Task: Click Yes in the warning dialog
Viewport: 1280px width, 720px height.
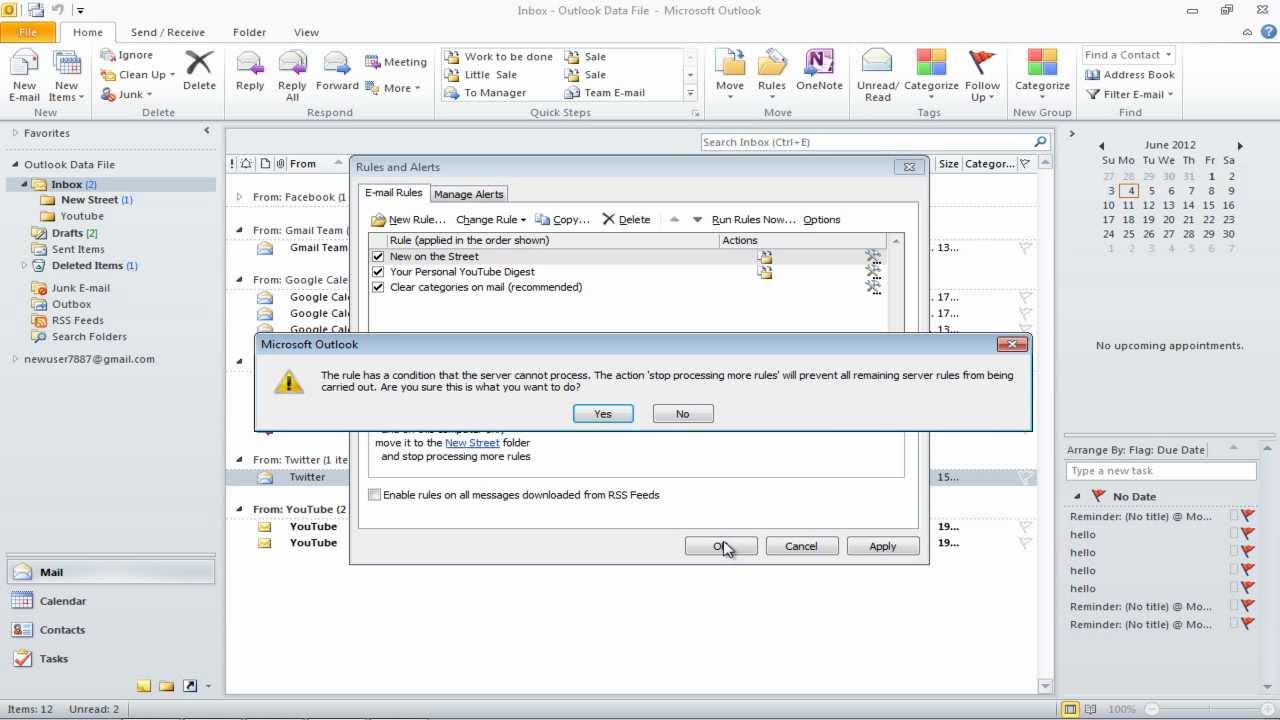Action: click(x=603, y=414)
